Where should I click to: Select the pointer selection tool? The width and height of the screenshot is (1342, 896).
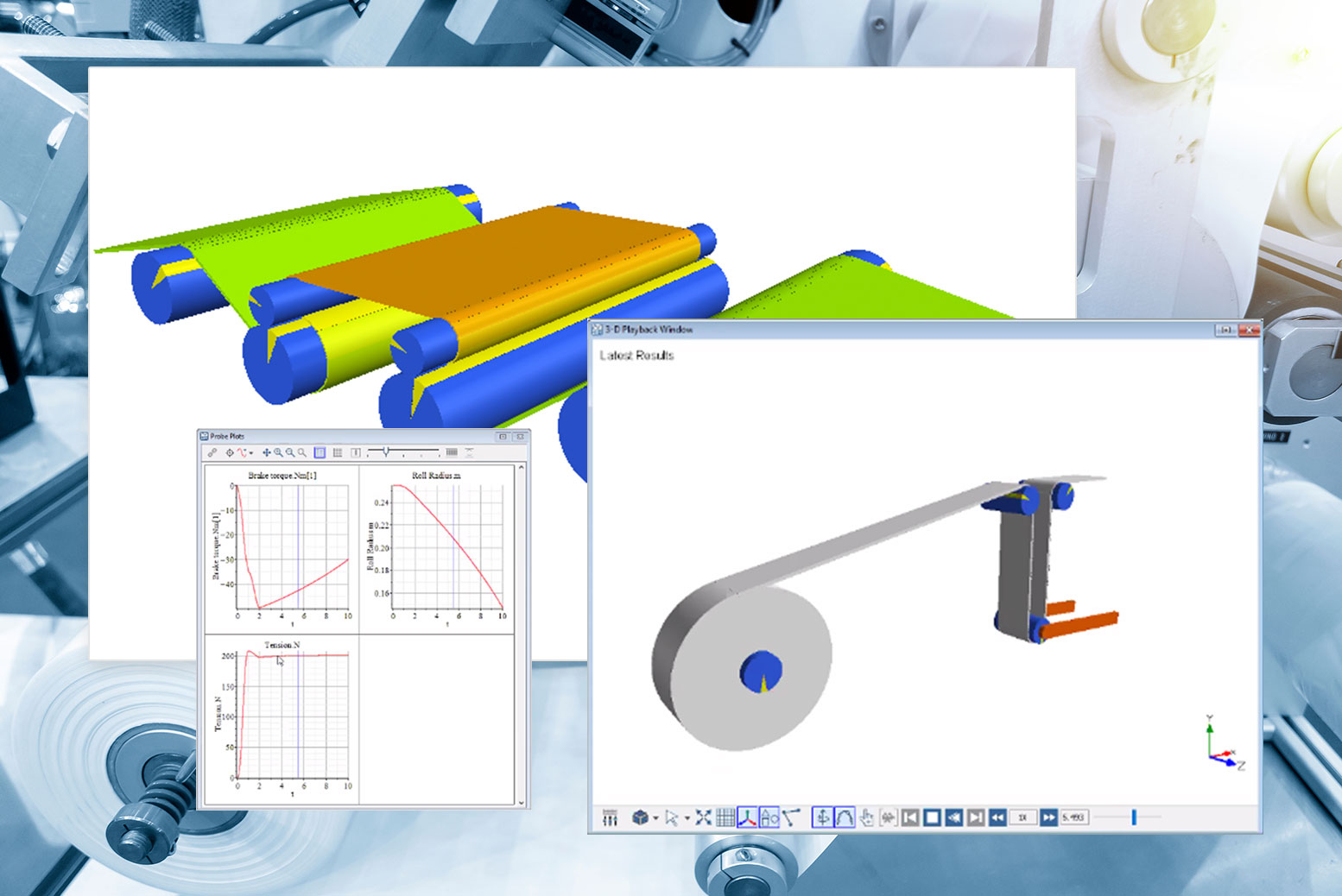[672, 817]
